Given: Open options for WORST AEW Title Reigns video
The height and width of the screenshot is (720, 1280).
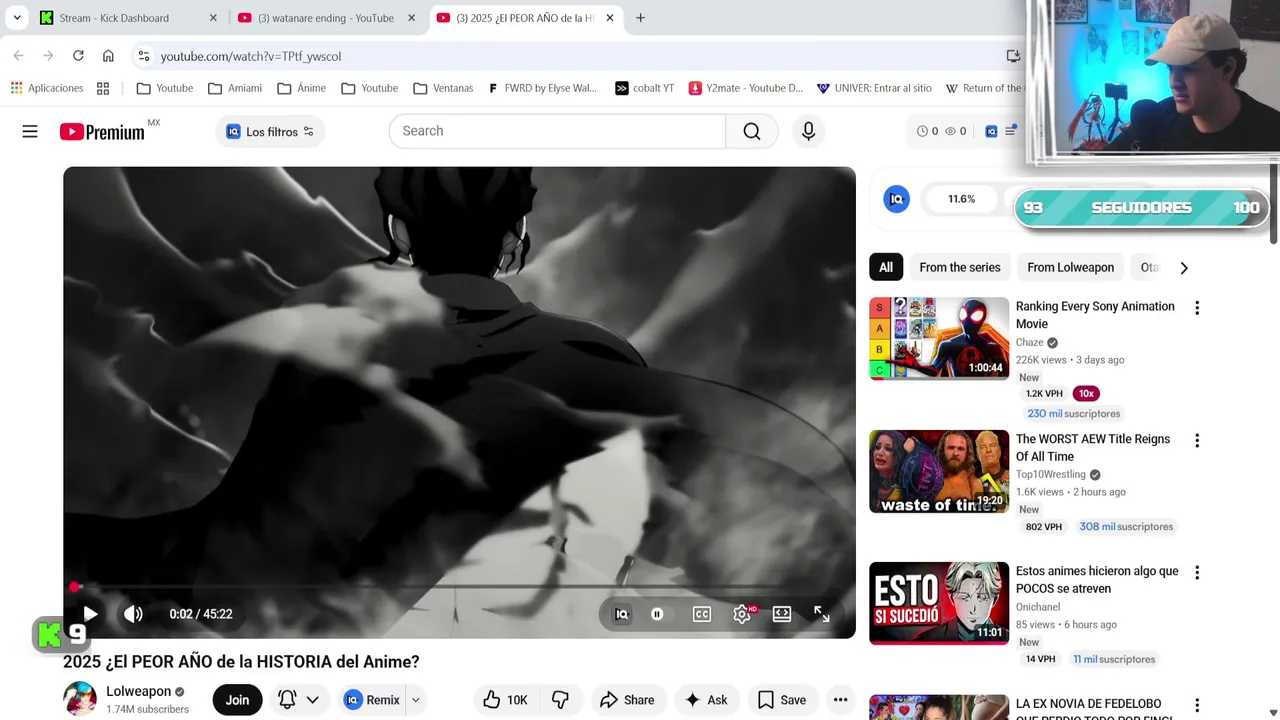Looking at the screenshot, I should click(1197, 440).
